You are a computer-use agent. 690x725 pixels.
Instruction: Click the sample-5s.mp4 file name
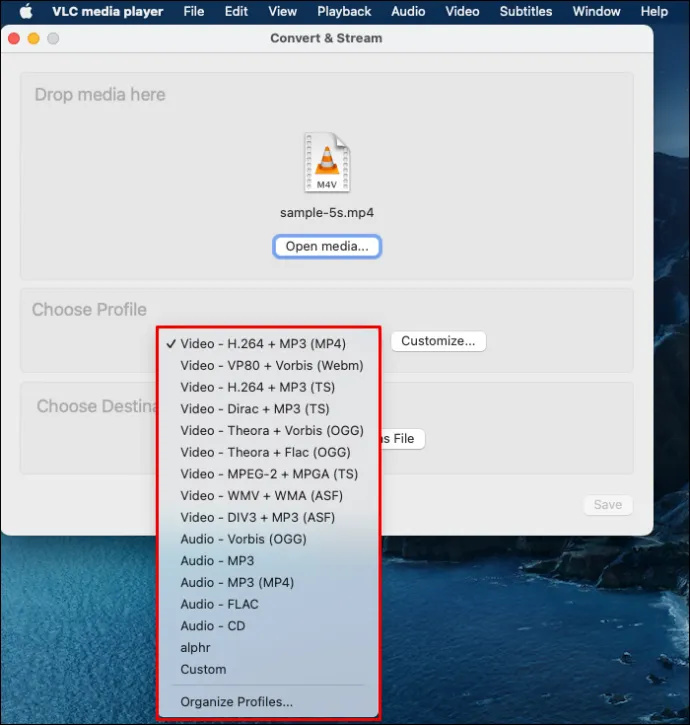(327, 213)
